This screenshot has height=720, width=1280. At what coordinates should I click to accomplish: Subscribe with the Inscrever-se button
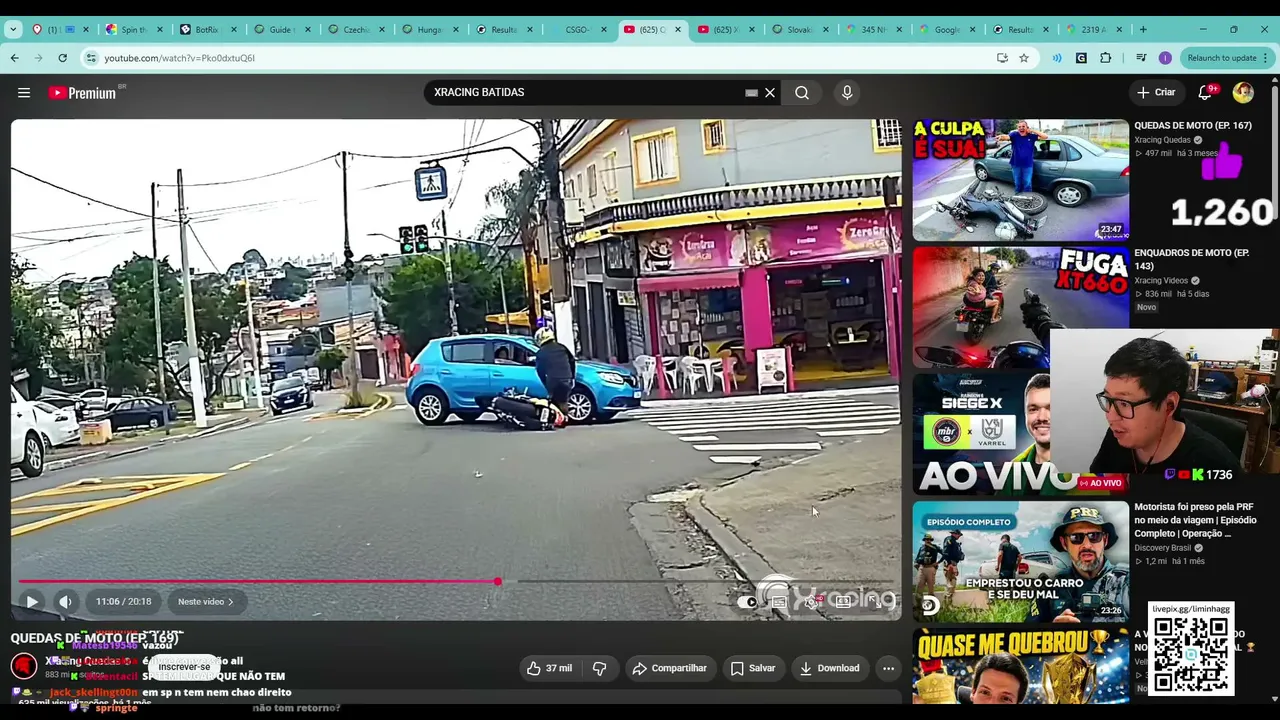(184, 667)
